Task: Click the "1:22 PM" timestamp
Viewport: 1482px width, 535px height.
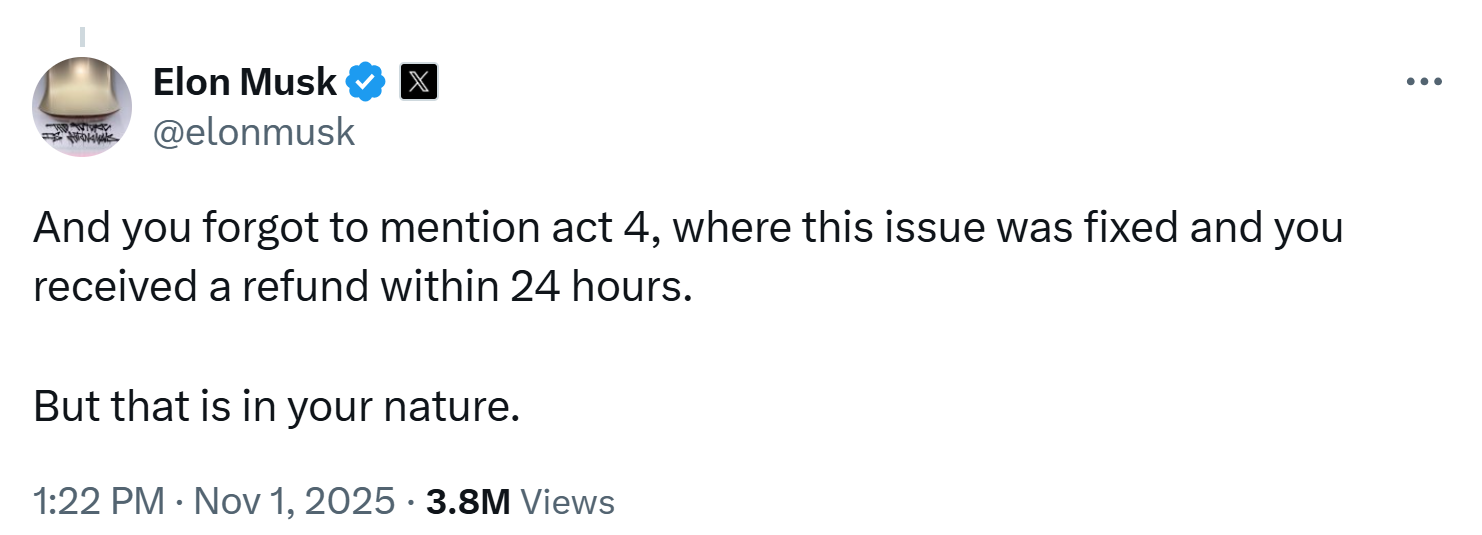Action: 98,501
